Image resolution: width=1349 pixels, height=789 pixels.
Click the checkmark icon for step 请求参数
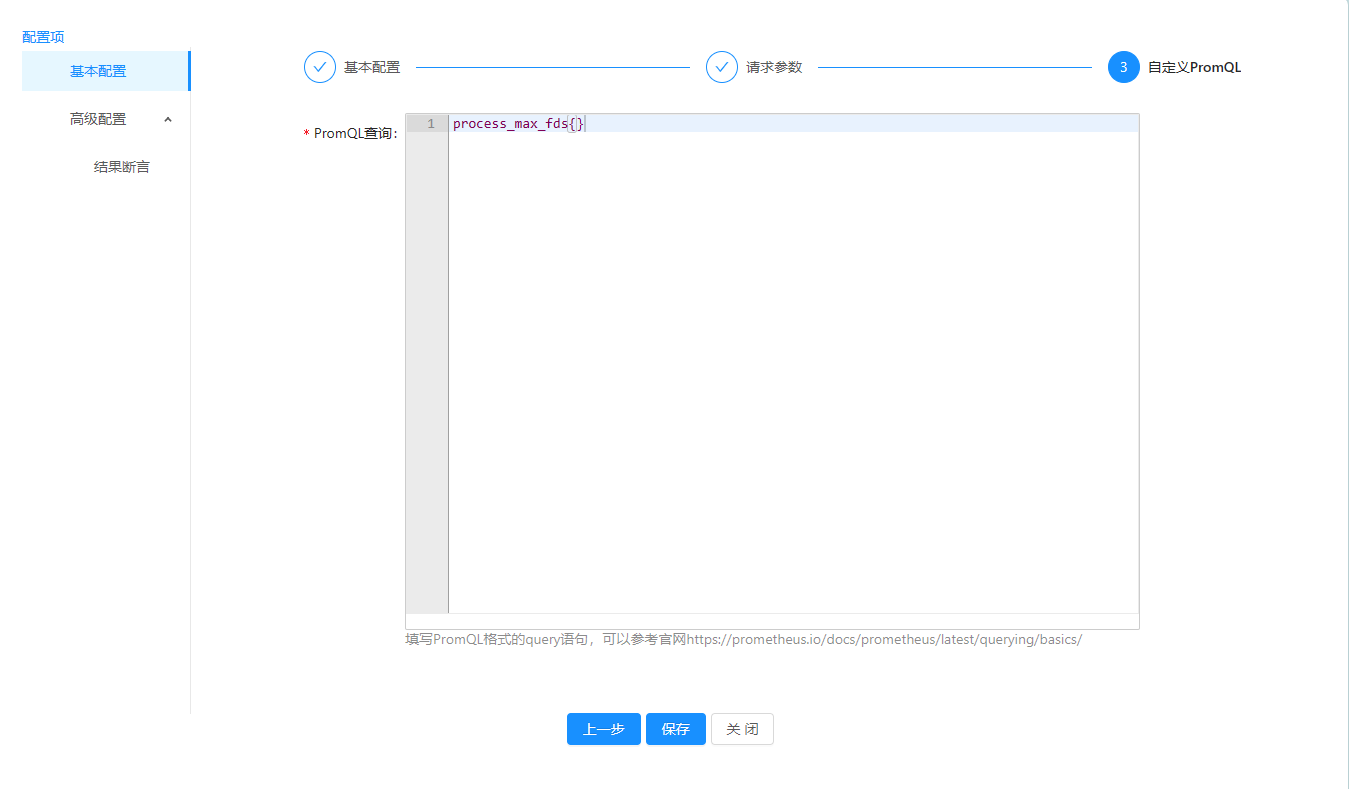[x=722, y=67]
